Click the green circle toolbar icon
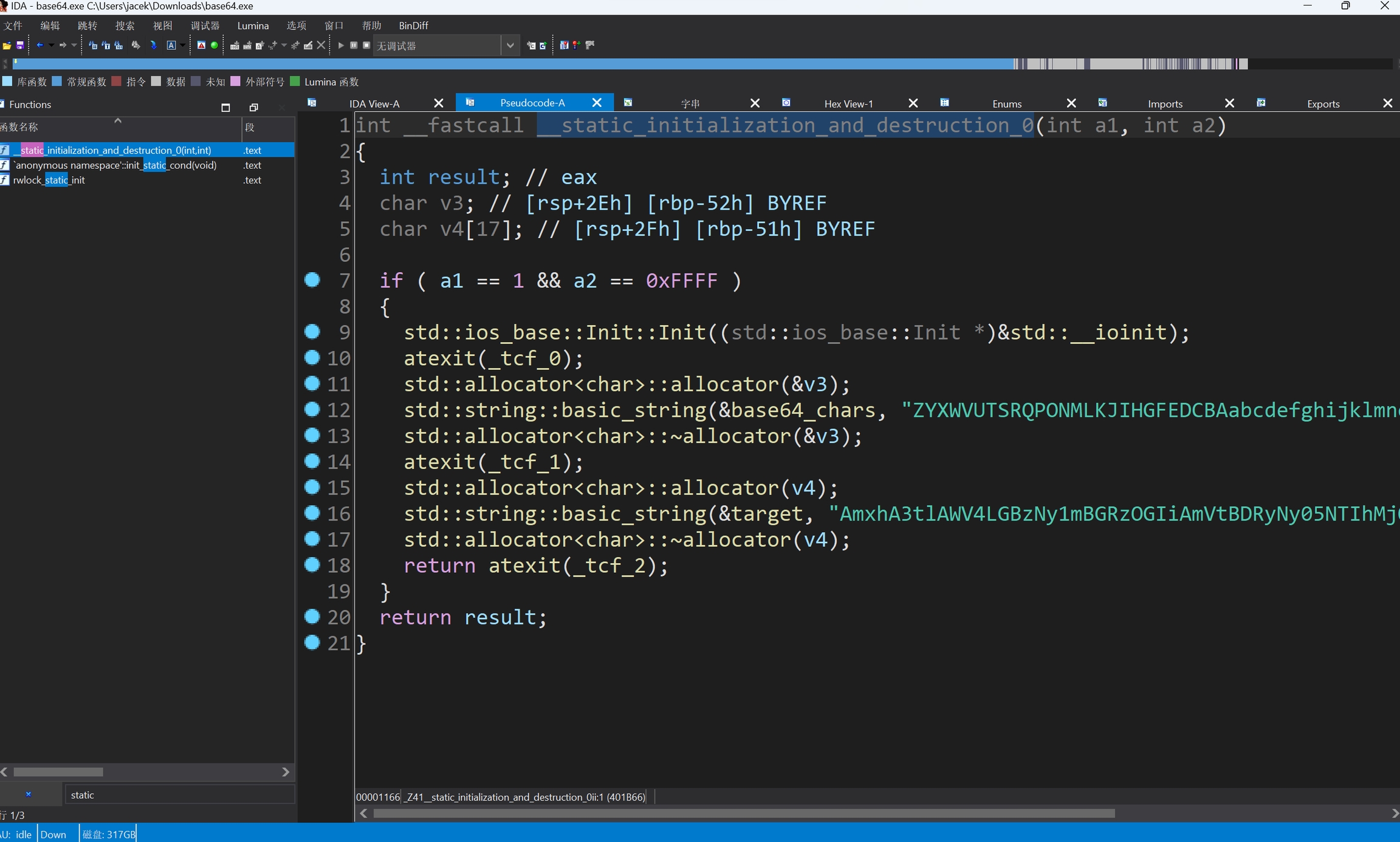The image size is (1400, 842). click(214, 46)
